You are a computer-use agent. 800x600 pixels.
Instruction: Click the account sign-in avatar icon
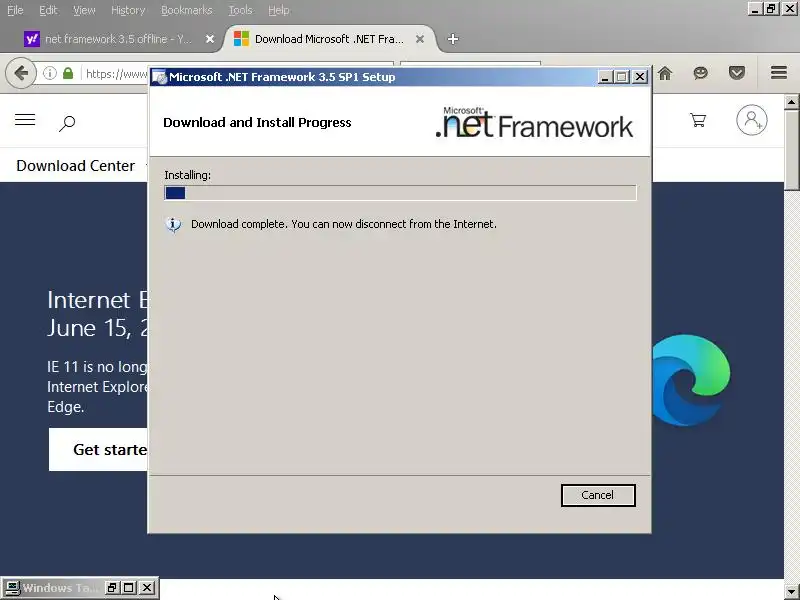[752, 120]
